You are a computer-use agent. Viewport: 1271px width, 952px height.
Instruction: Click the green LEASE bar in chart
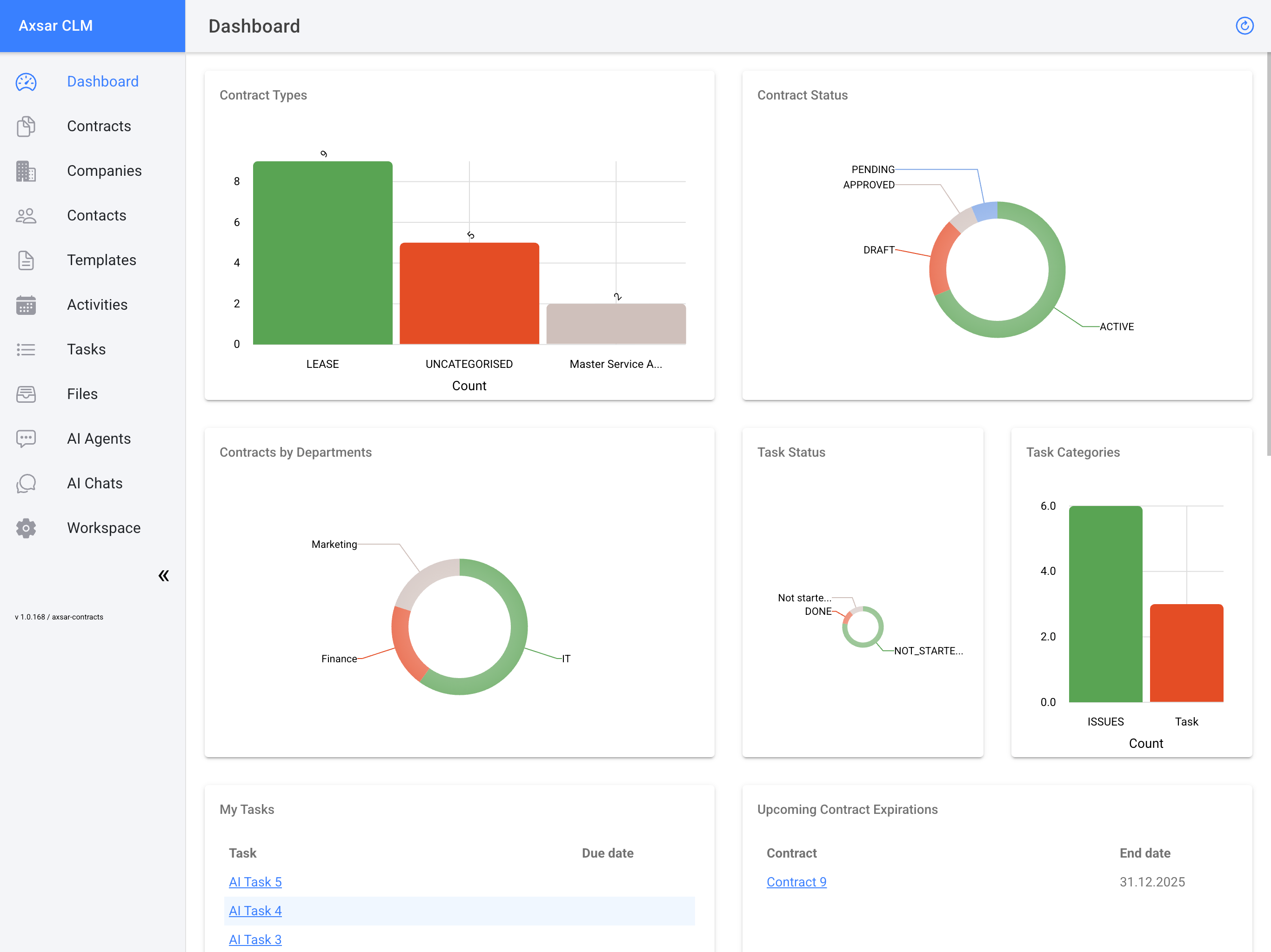point(322,253)
